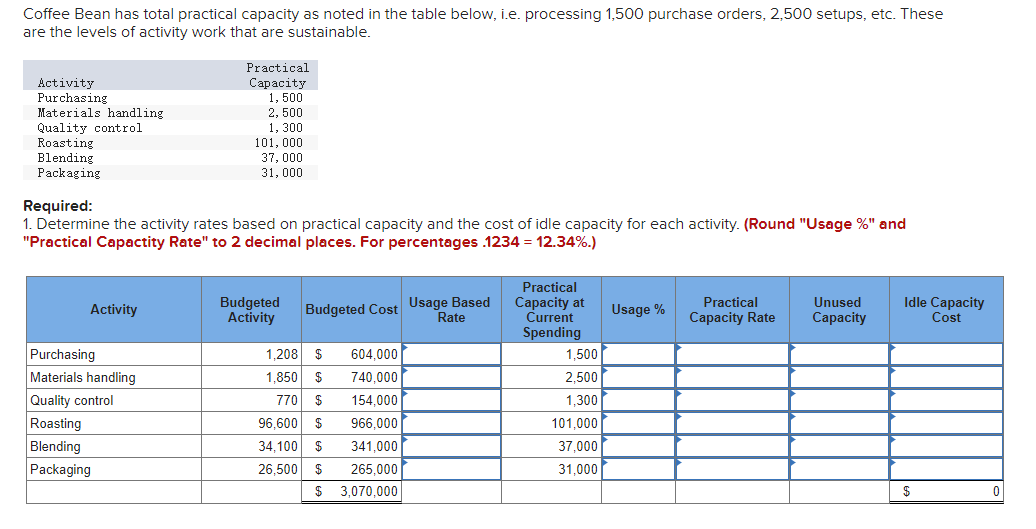1036x529 pixels.
Task: Focus Practical Capacity Rate cell for Materials handling
Action: (732, 377)
